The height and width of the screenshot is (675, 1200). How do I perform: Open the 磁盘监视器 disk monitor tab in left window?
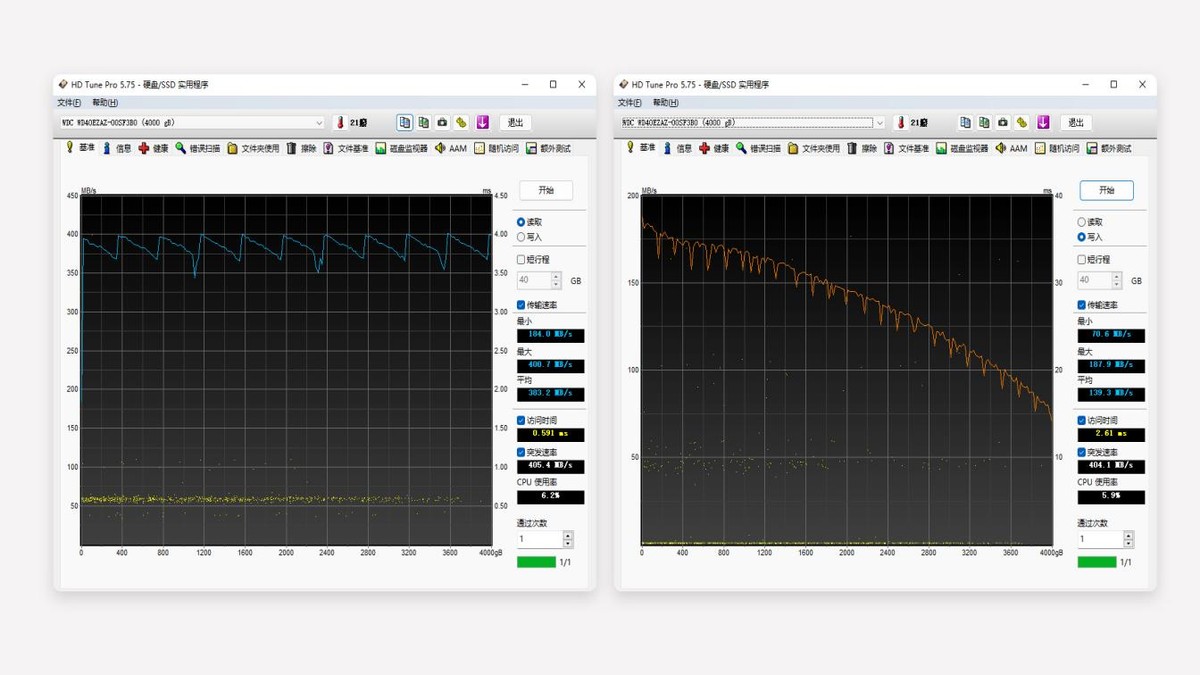[x=401, y=148]
